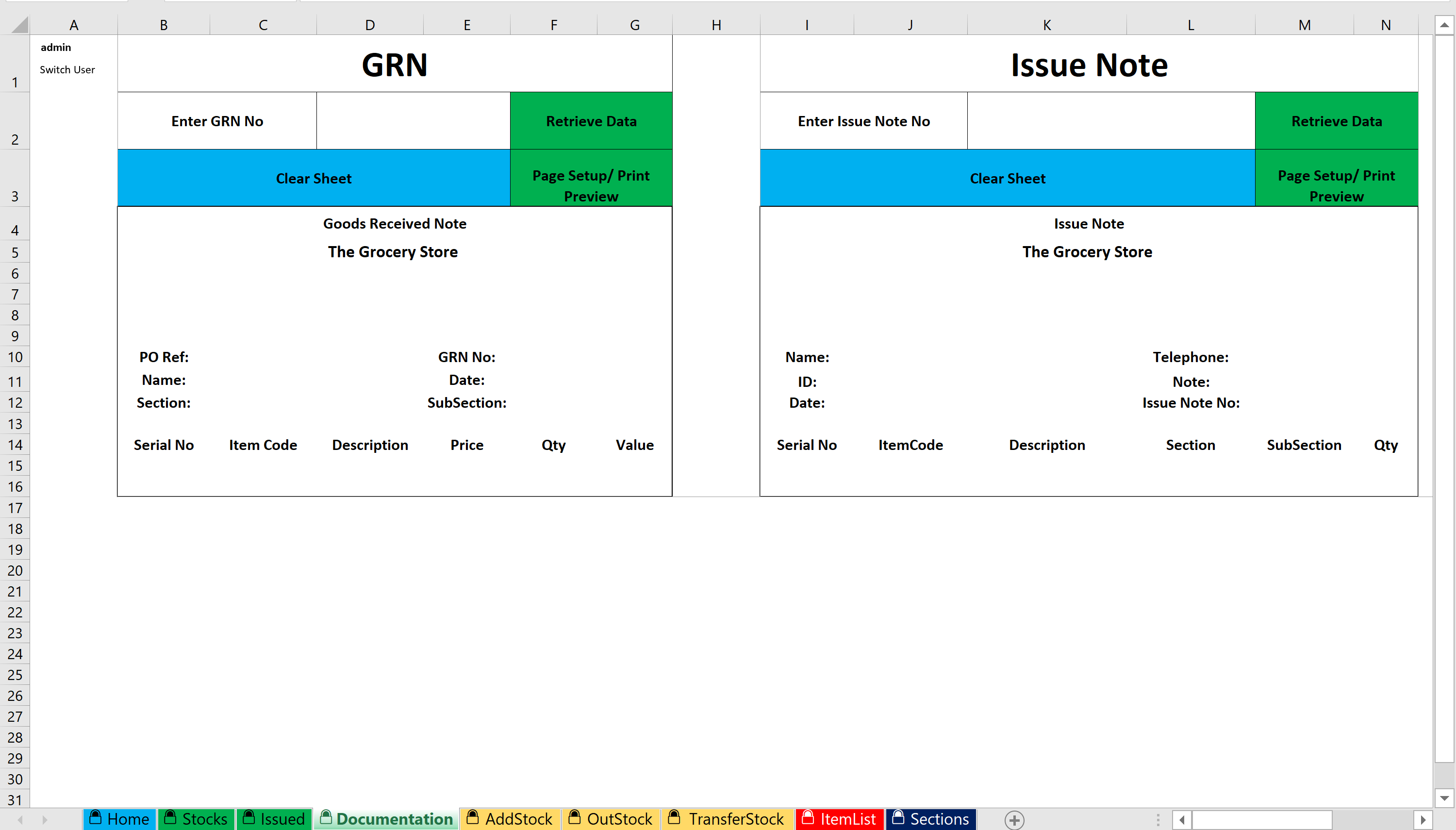Click the horizontal scrollbar thumb

point(1262,820)
